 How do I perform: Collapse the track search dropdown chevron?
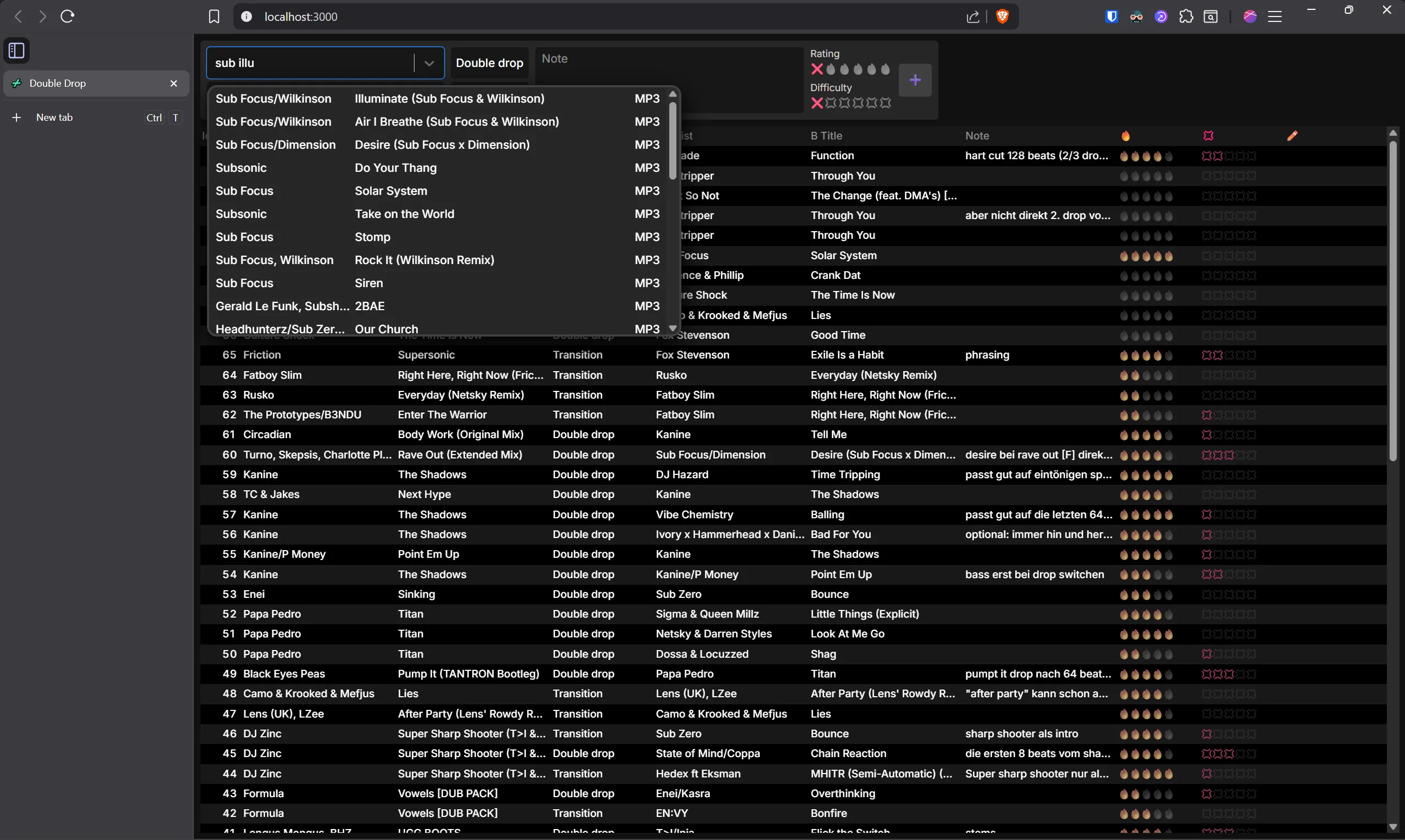429,63
